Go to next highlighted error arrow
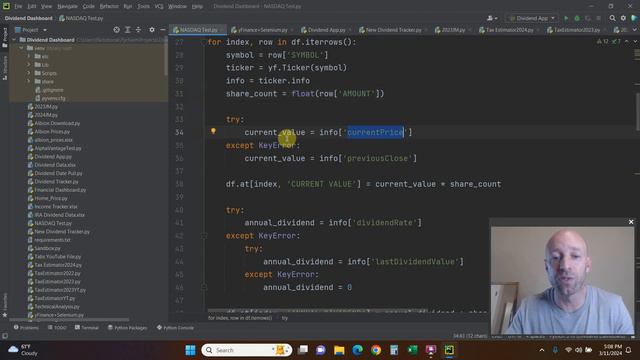Screen dimensions: 640x360 pos(635,42)
